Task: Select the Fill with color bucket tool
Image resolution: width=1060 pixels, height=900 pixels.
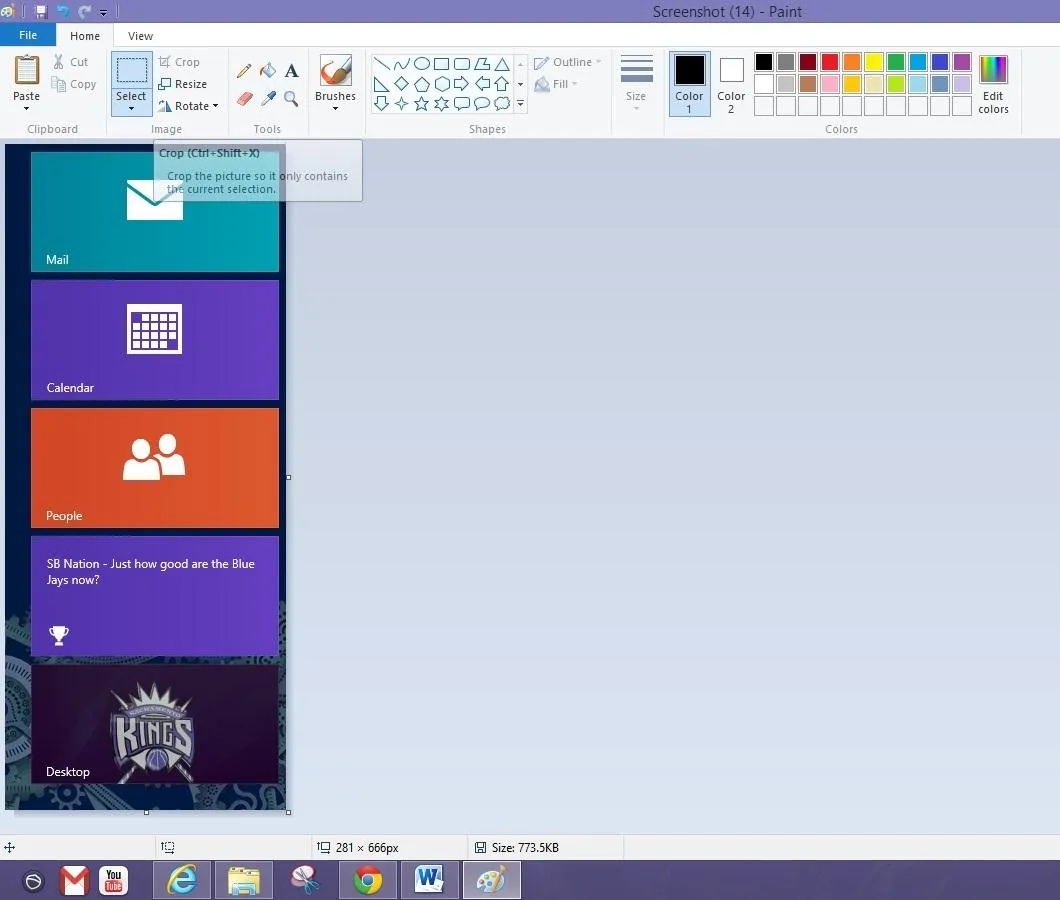Action: (x=268, y=70)
